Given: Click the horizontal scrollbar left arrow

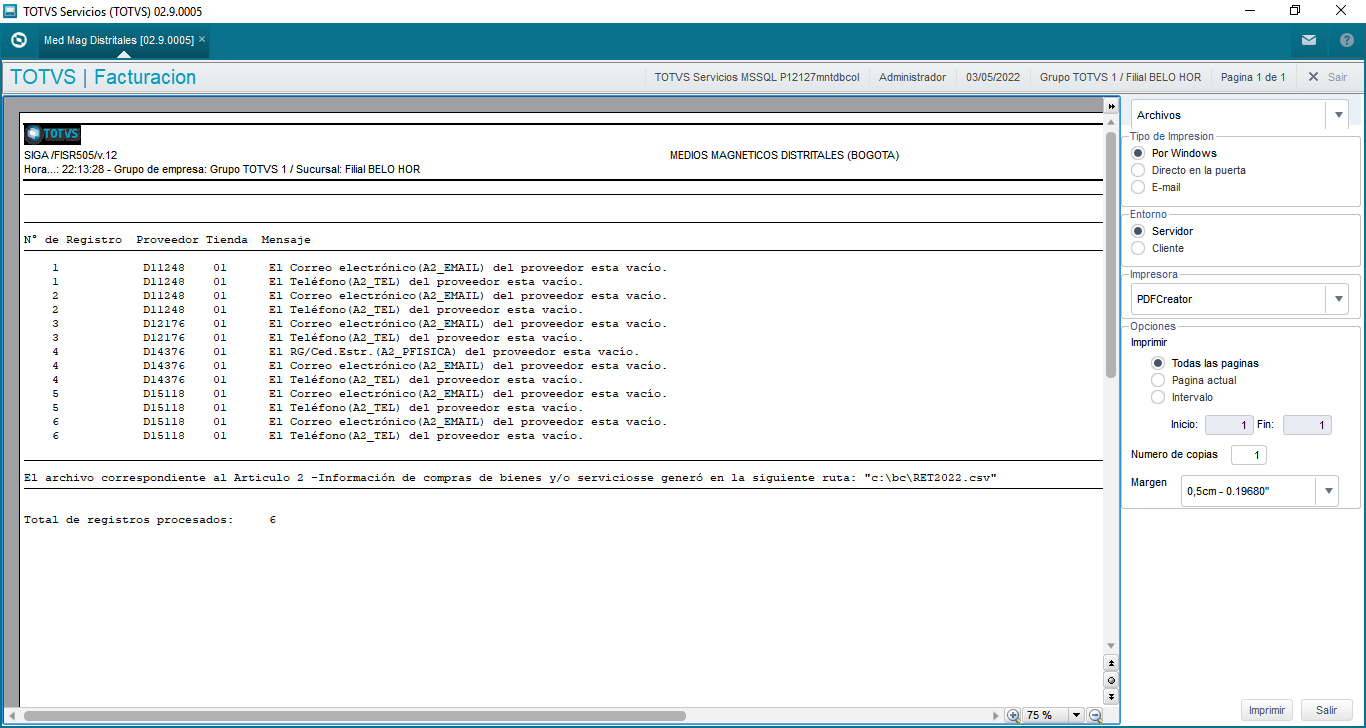Looking at the screenshot, I should pyautogui.click(x=13, y=716).
